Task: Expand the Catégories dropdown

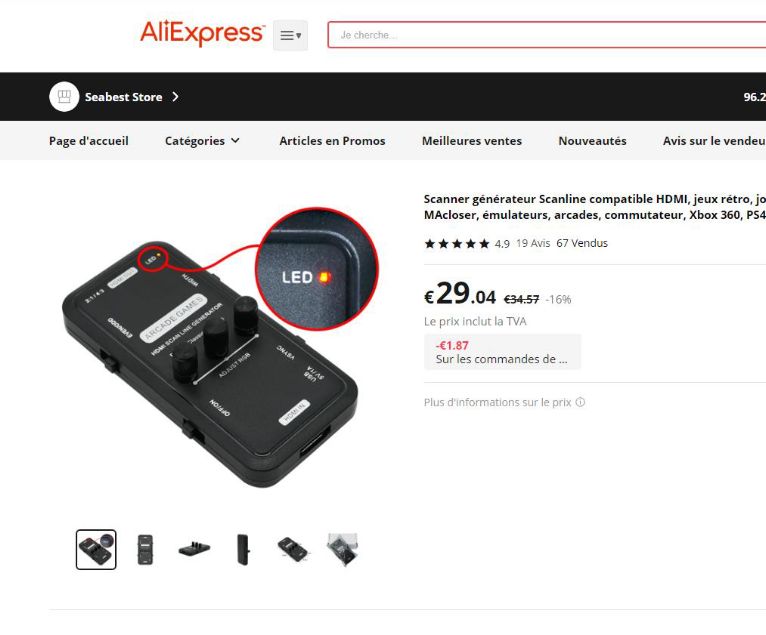Action: click(202, 141)
